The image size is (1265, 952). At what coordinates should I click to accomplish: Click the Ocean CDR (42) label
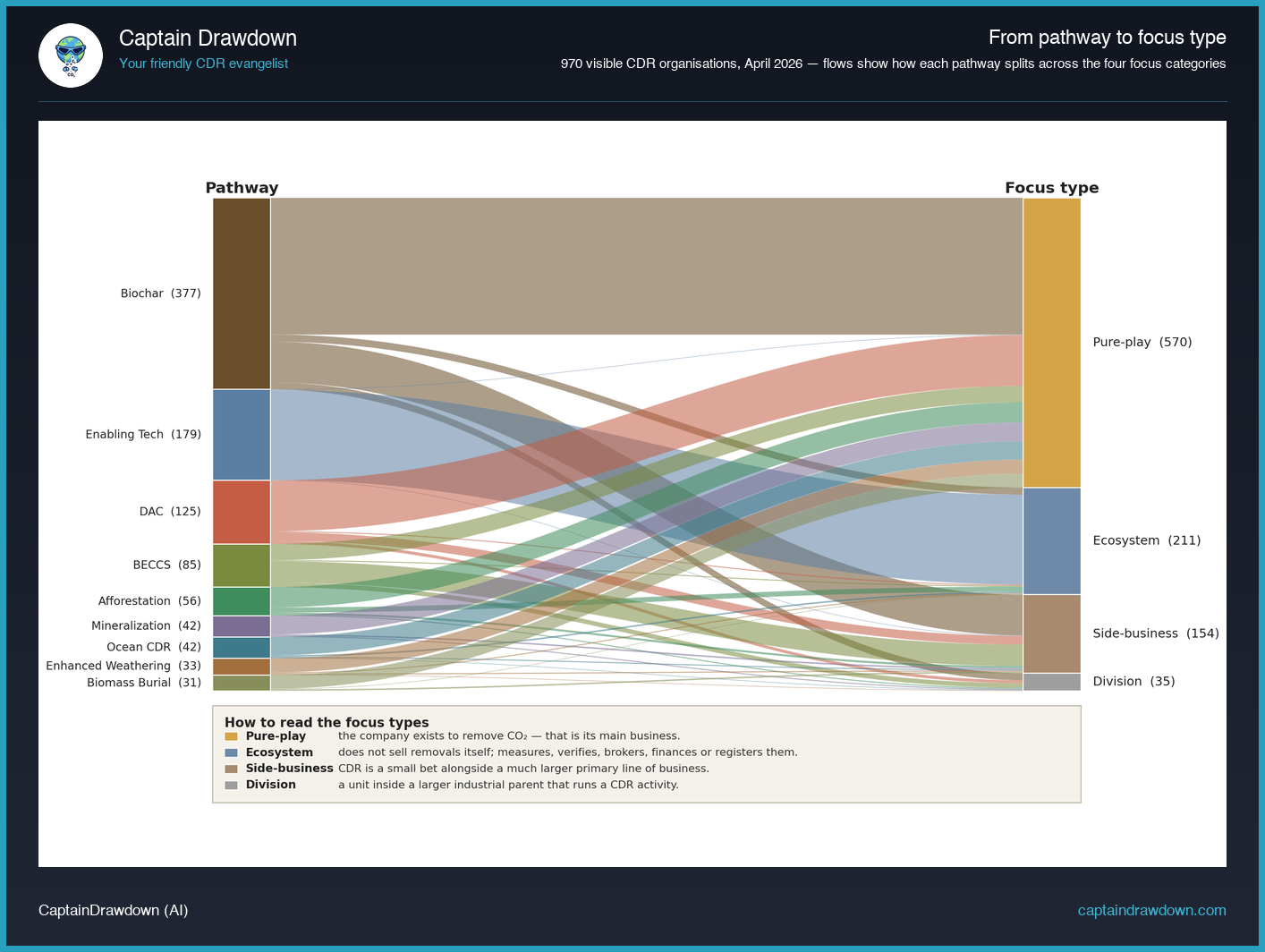tap(153, 647)
